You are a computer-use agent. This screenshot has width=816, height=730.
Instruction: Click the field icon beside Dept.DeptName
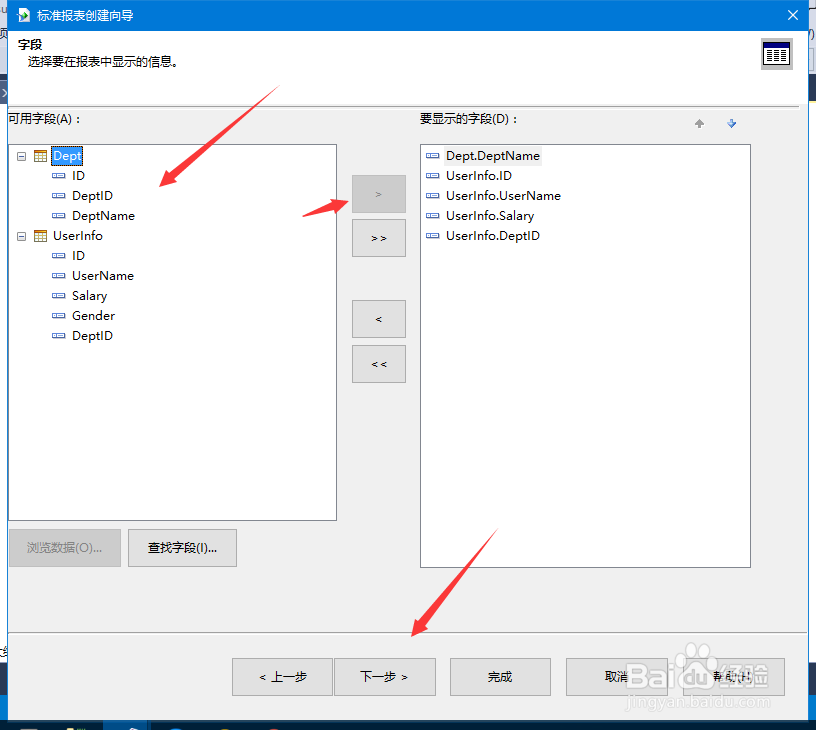pyautogui.click(x=433, y=156)
